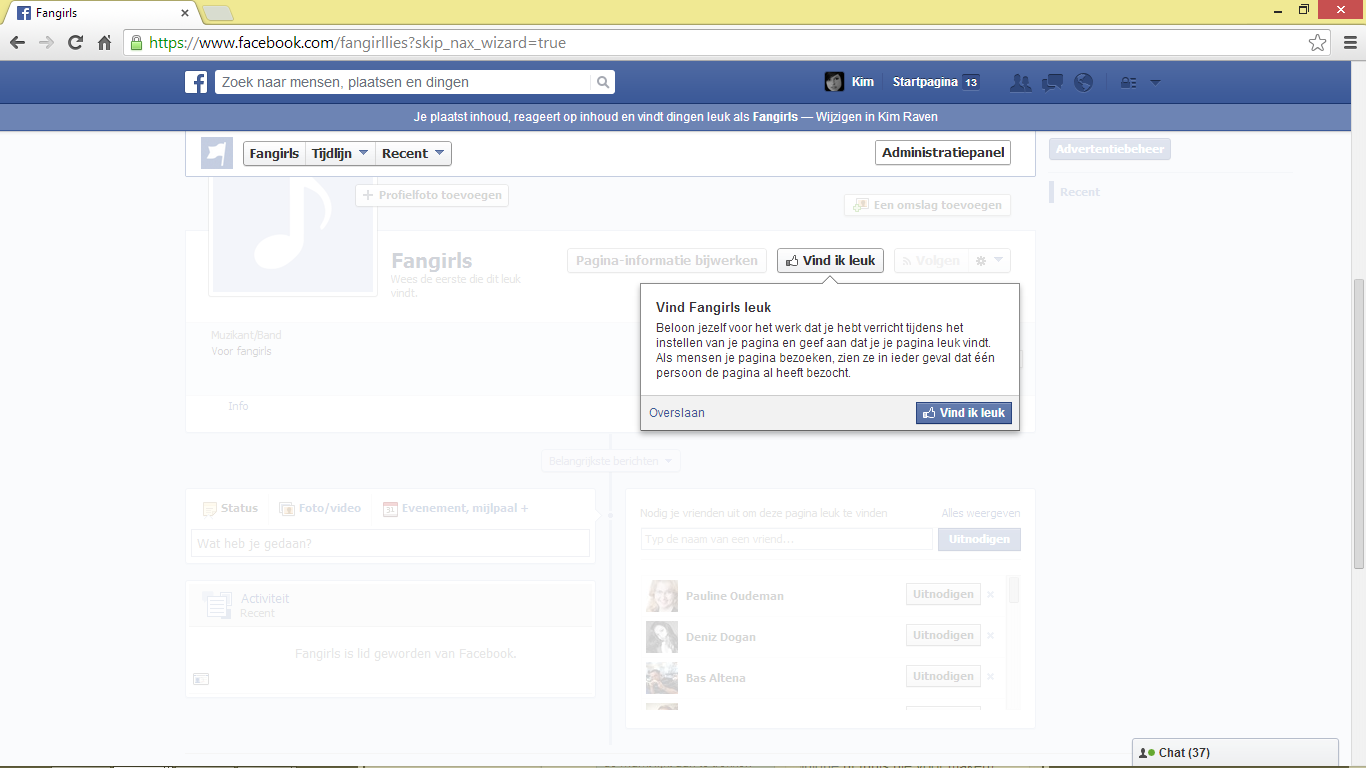Screen dimensions: 1366x768
Task: Go to browser home icon
Action: coord(104,43)
